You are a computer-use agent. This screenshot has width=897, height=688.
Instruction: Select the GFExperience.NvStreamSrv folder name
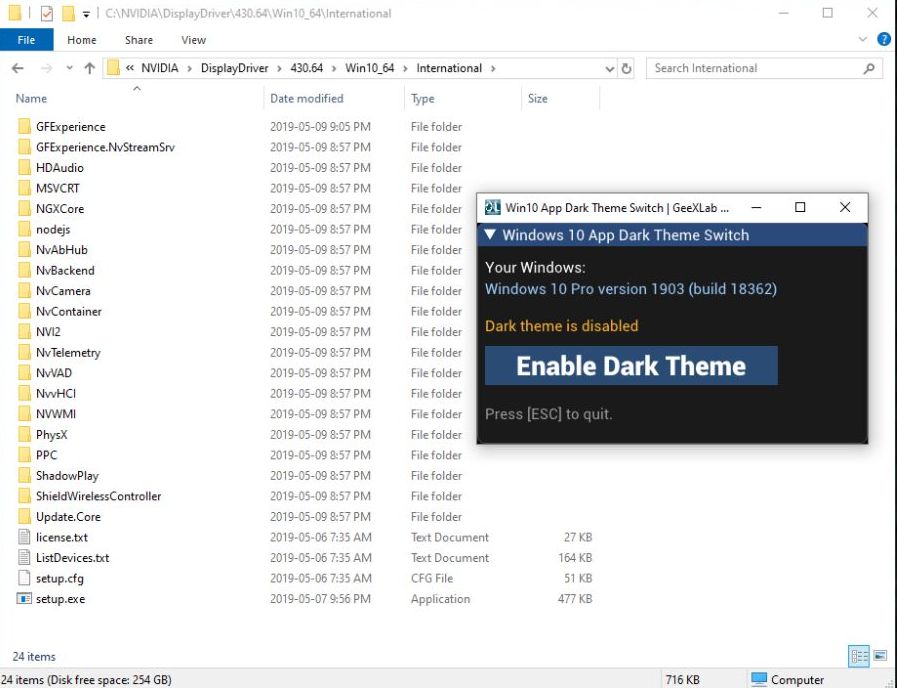click(105, 147)
